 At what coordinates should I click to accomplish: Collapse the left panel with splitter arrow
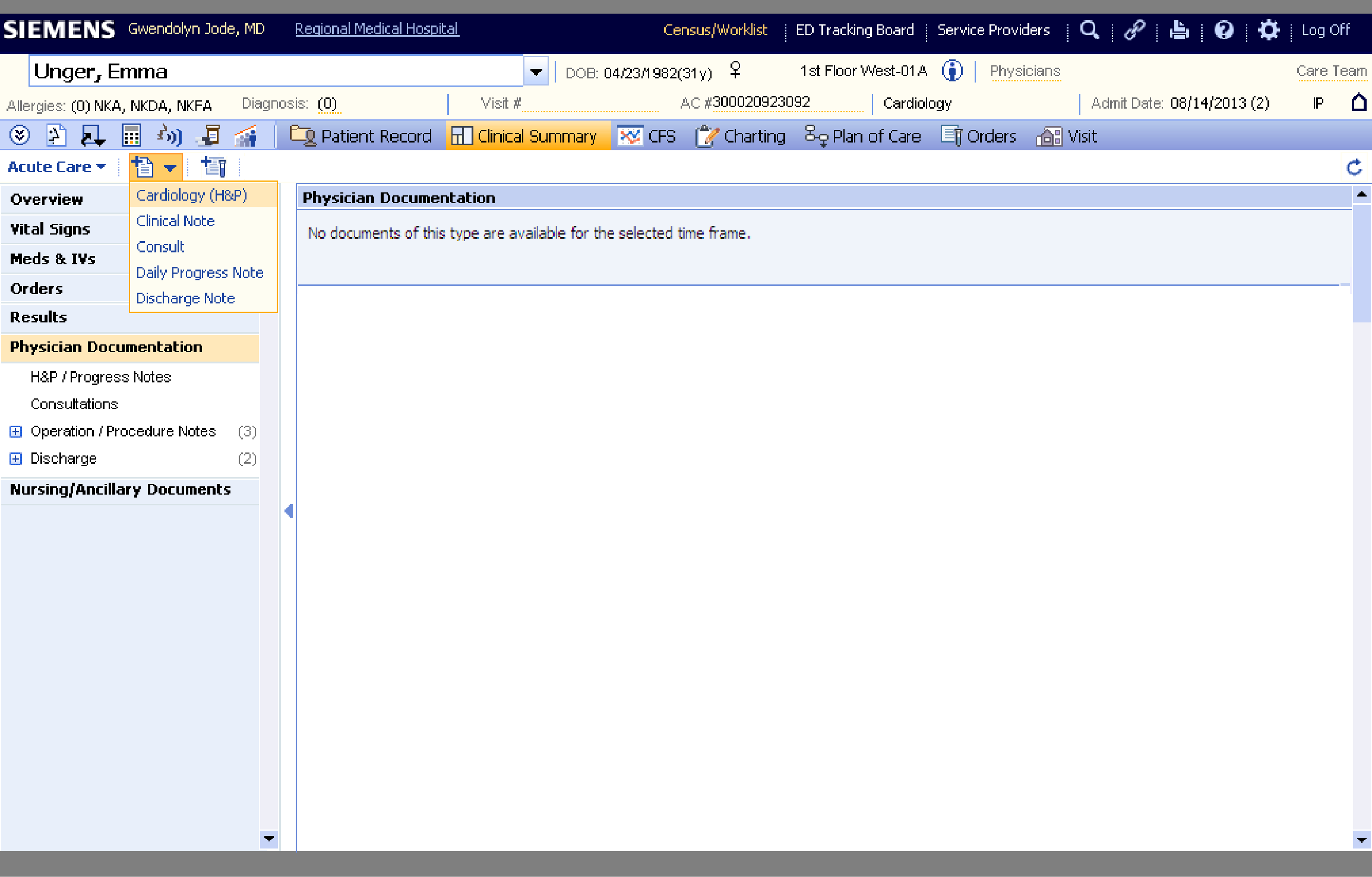pyautogui.click(x=289, y=511)
